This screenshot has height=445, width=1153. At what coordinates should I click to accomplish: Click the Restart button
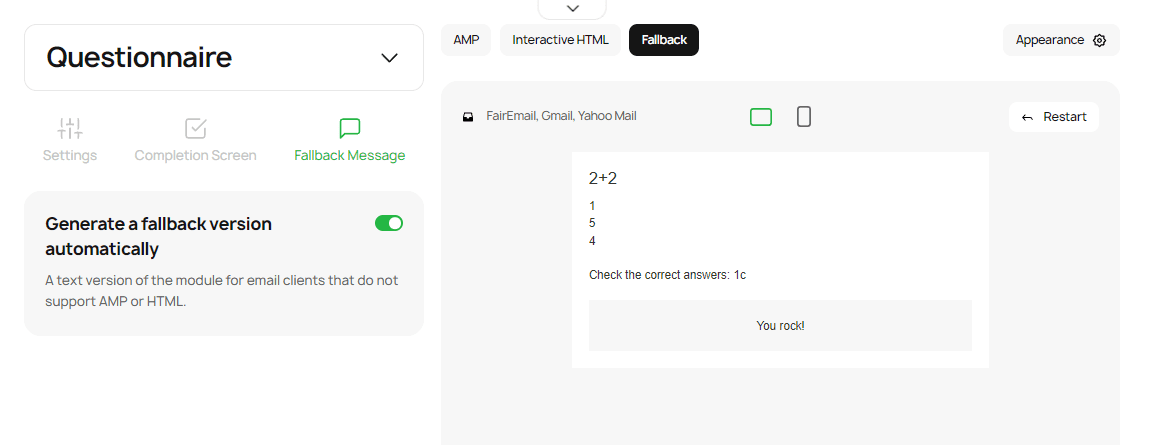point(1054,117)
